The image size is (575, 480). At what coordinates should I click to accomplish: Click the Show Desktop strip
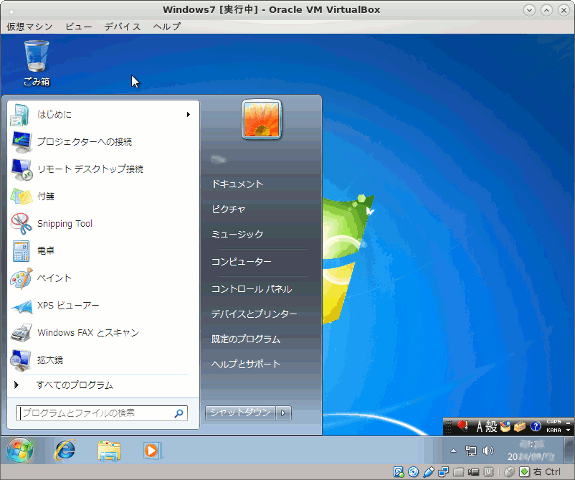click(x=569, y=450)
